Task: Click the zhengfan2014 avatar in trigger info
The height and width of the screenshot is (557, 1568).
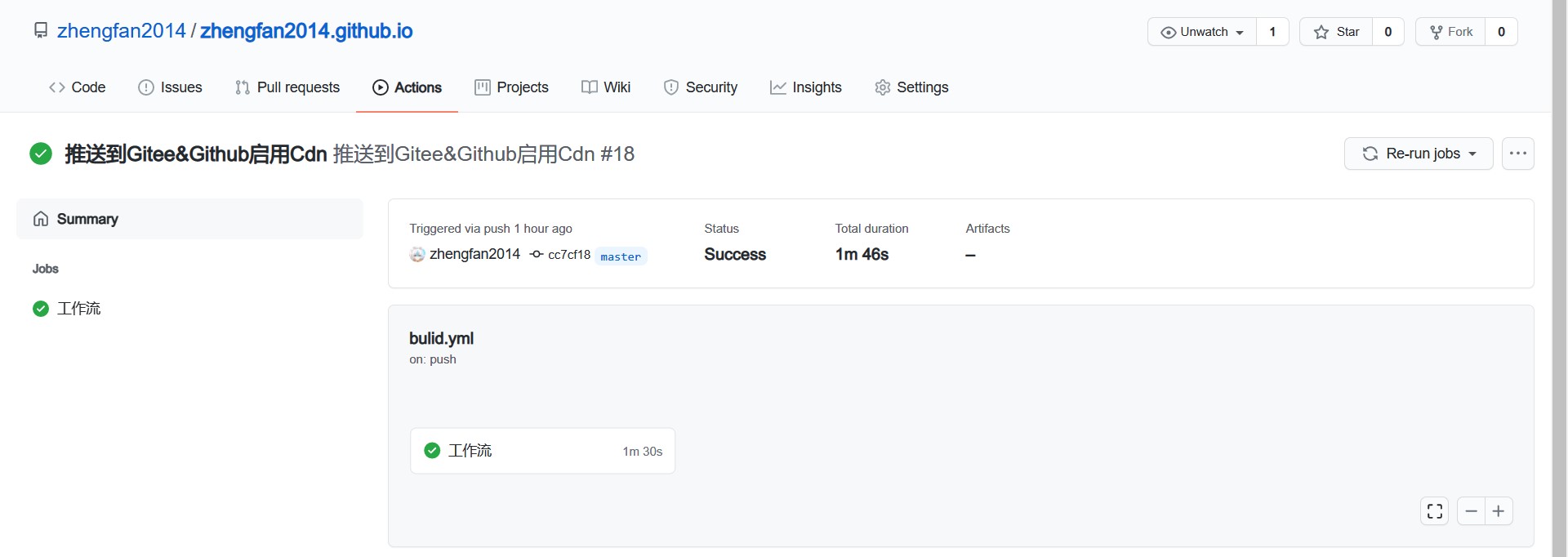Action: (417, 255)
